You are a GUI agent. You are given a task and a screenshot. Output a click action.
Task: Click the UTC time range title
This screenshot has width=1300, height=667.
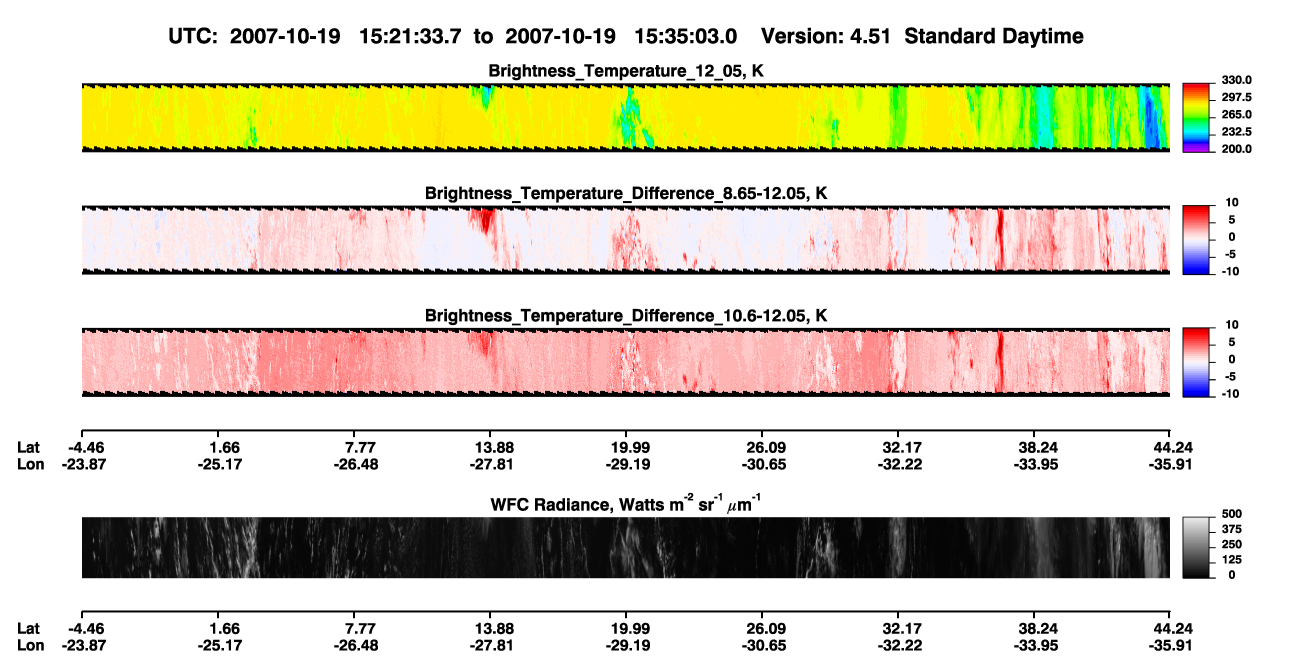[626, 36]
